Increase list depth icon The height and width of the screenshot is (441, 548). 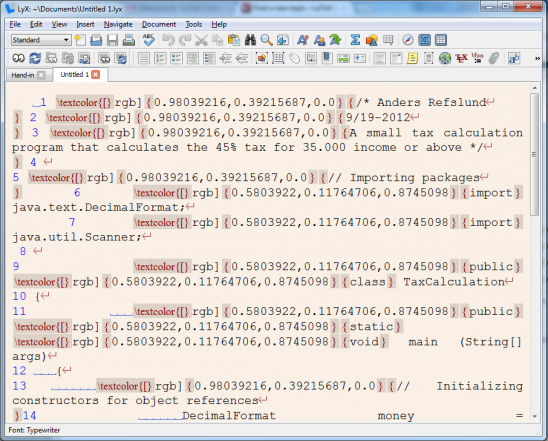[x=225, y=58]
